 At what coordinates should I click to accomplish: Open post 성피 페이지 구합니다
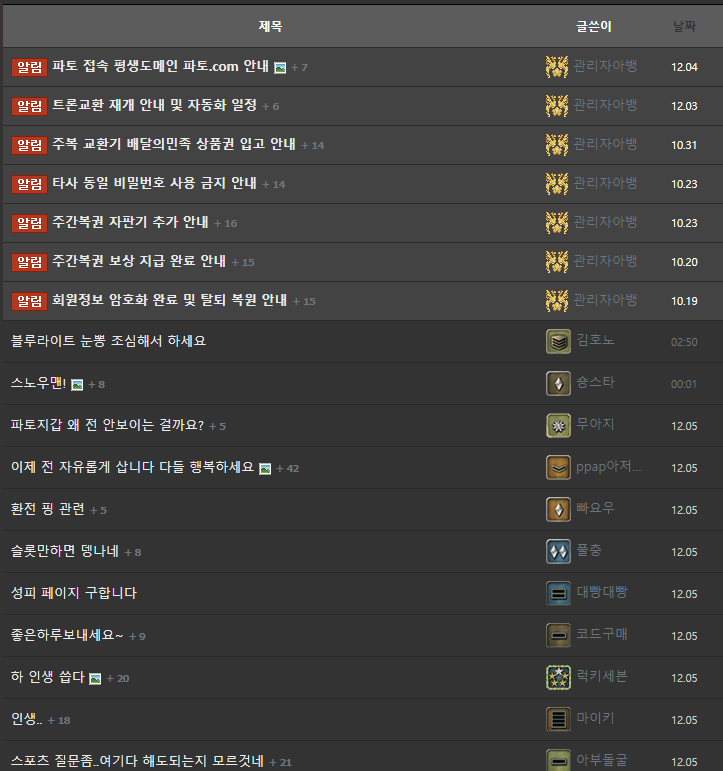[74, 593]
